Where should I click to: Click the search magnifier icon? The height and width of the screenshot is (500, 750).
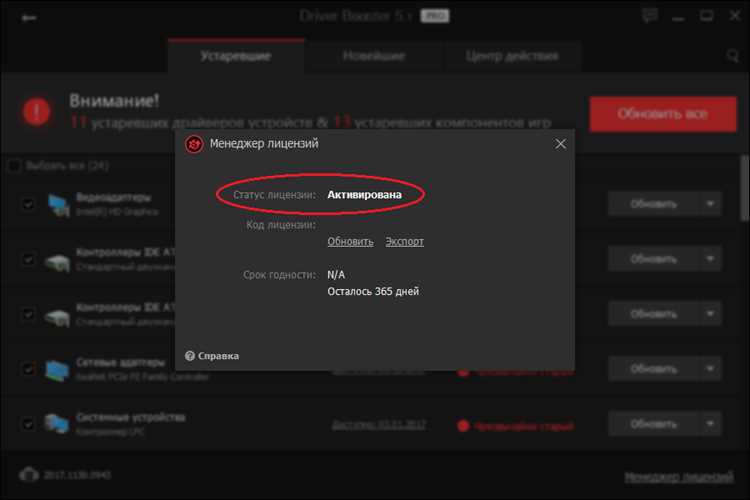732,56
